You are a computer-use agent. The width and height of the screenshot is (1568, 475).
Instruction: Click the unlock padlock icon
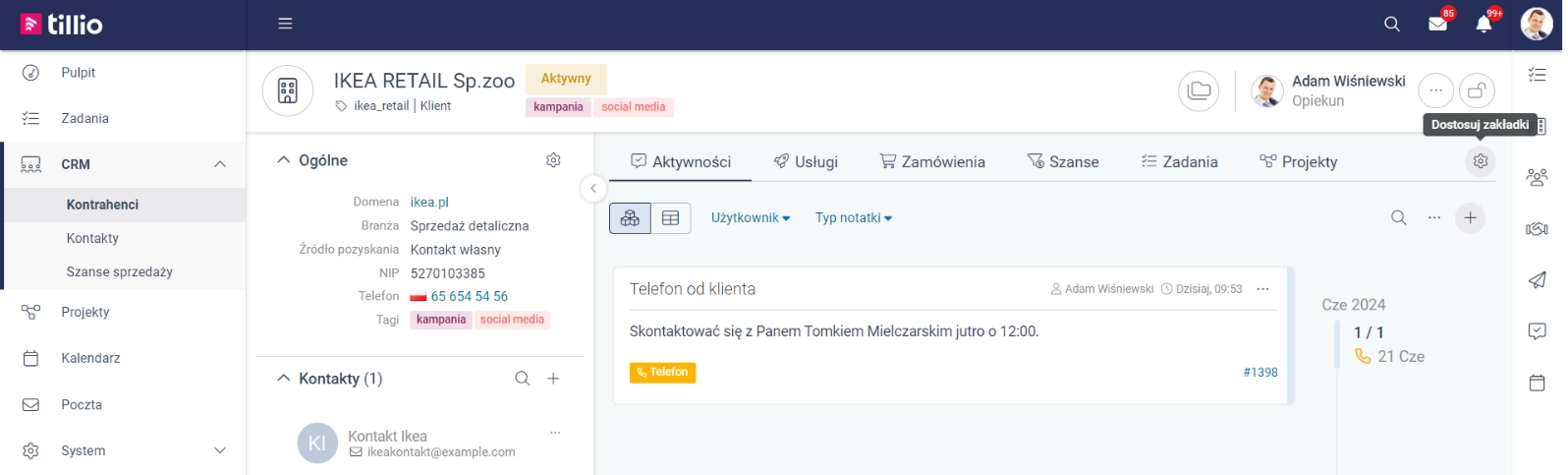click(1477, 91)
